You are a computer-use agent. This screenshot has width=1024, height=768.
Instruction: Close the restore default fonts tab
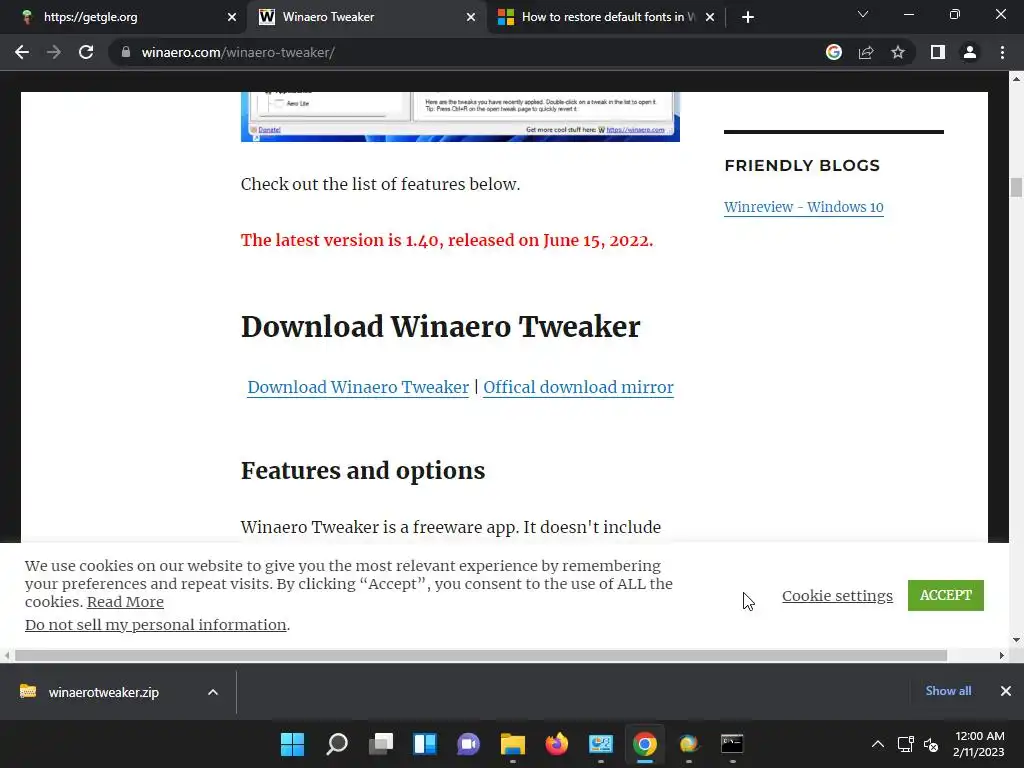pyautogui.click(x=710, y=17)
